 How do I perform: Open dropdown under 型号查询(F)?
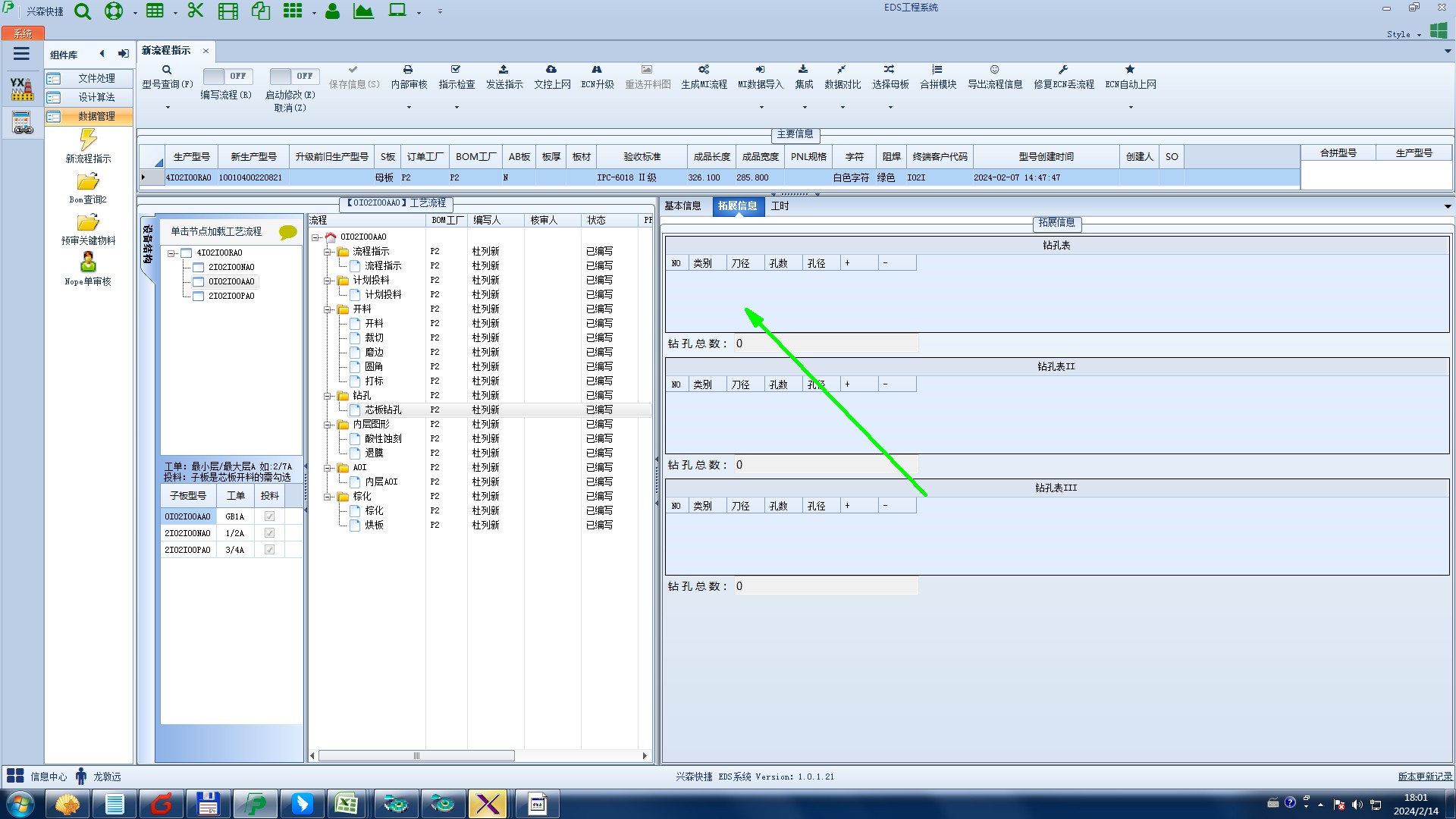coord(168,108)
